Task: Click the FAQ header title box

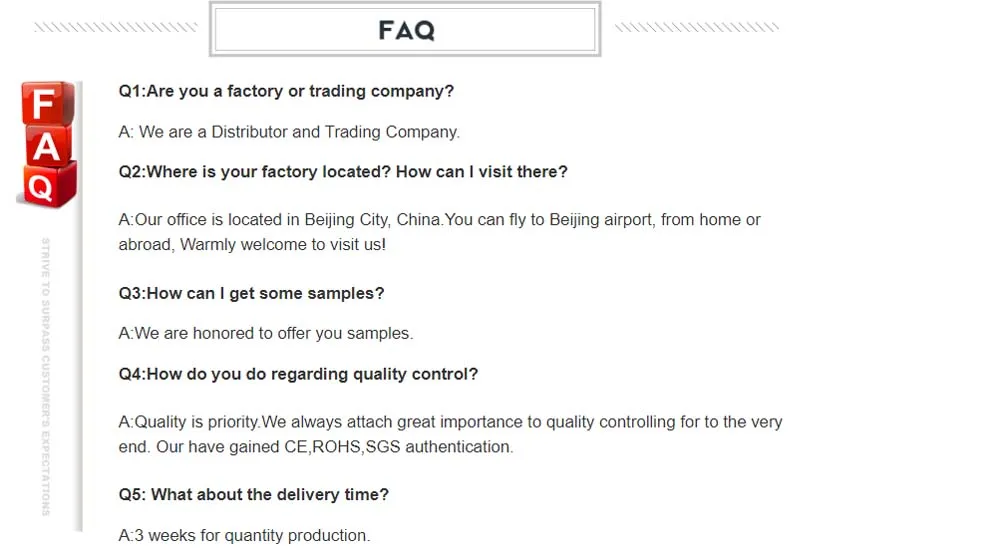Action: click(x=405, y=30)
